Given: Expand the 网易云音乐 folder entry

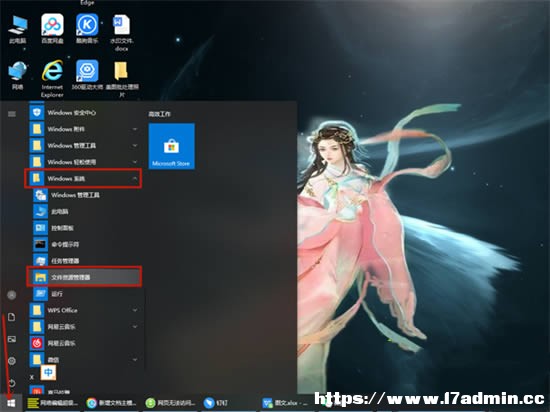Looking at the screenshot, I should point(84,326).
